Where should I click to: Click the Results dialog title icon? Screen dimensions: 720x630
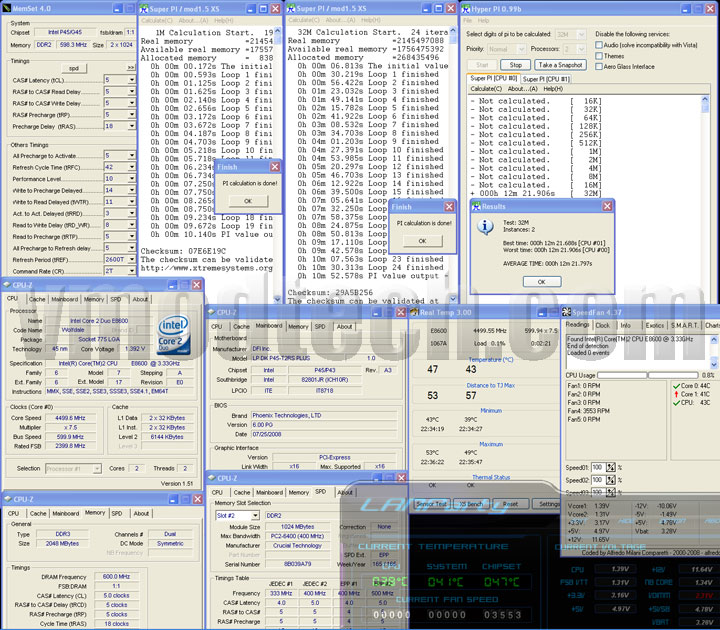point(476,206)
